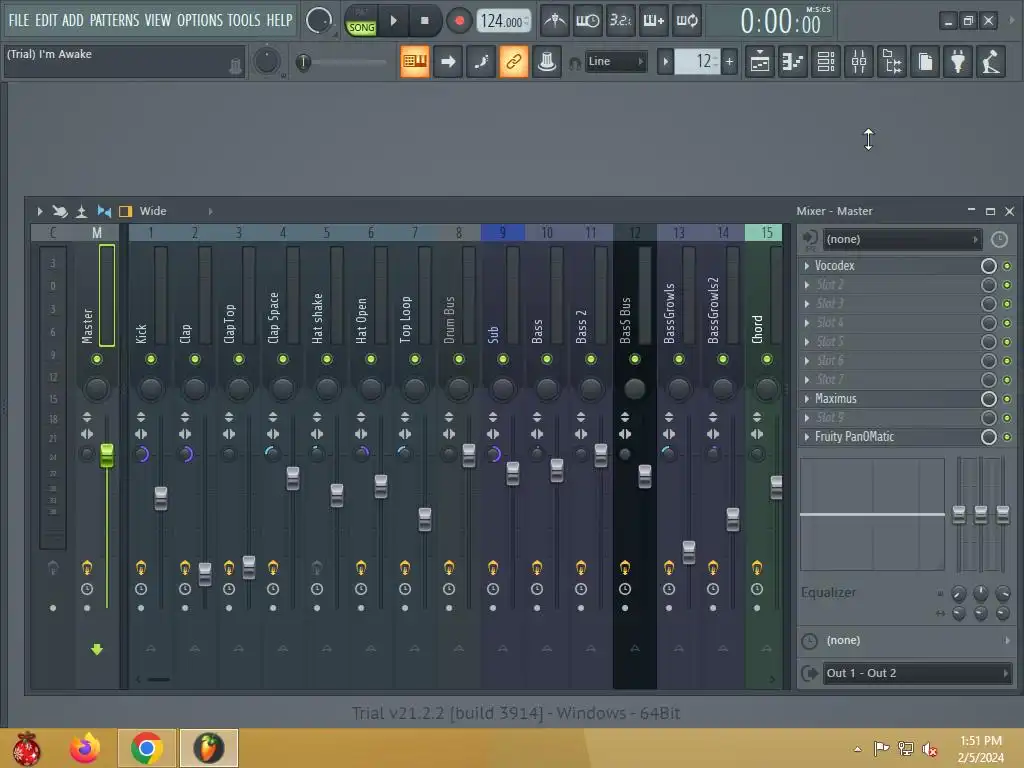Open the FILE menu

tap(19, 20)
